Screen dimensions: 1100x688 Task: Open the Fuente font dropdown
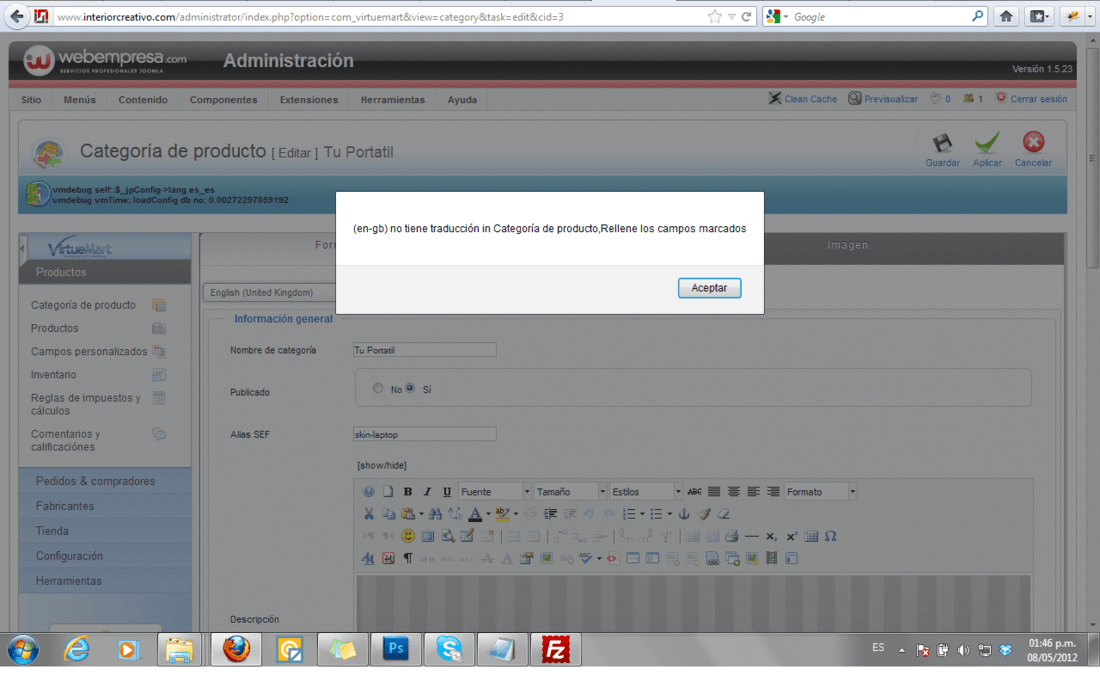[x=495, y=492]
